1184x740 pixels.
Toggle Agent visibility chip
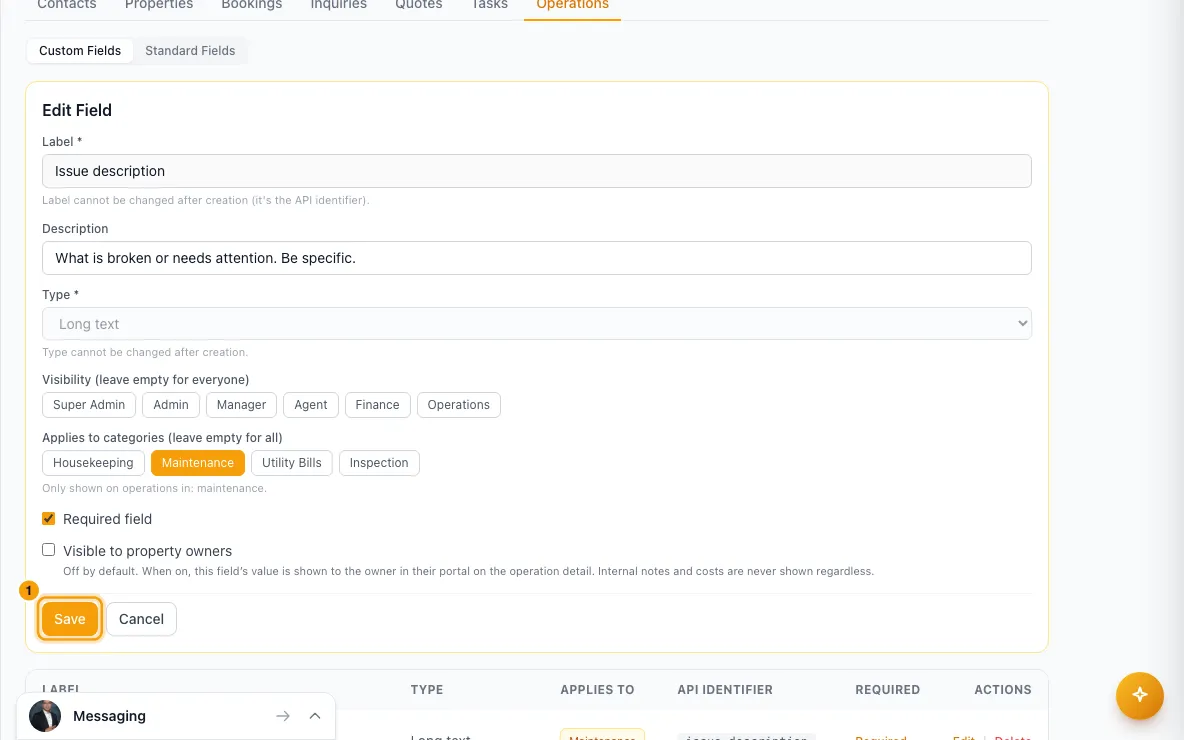tap(310, 405)
